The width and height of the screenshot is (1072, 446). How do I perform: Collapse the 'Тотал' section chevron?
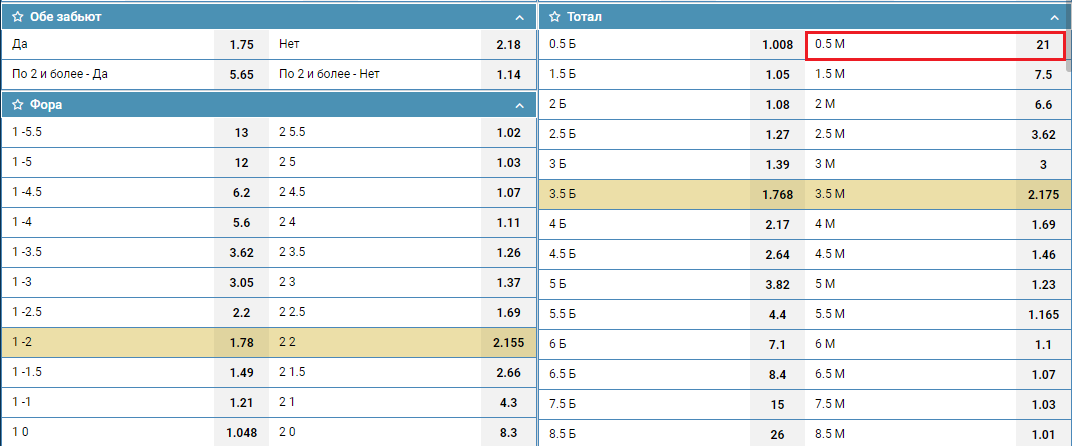point(1053,18)
